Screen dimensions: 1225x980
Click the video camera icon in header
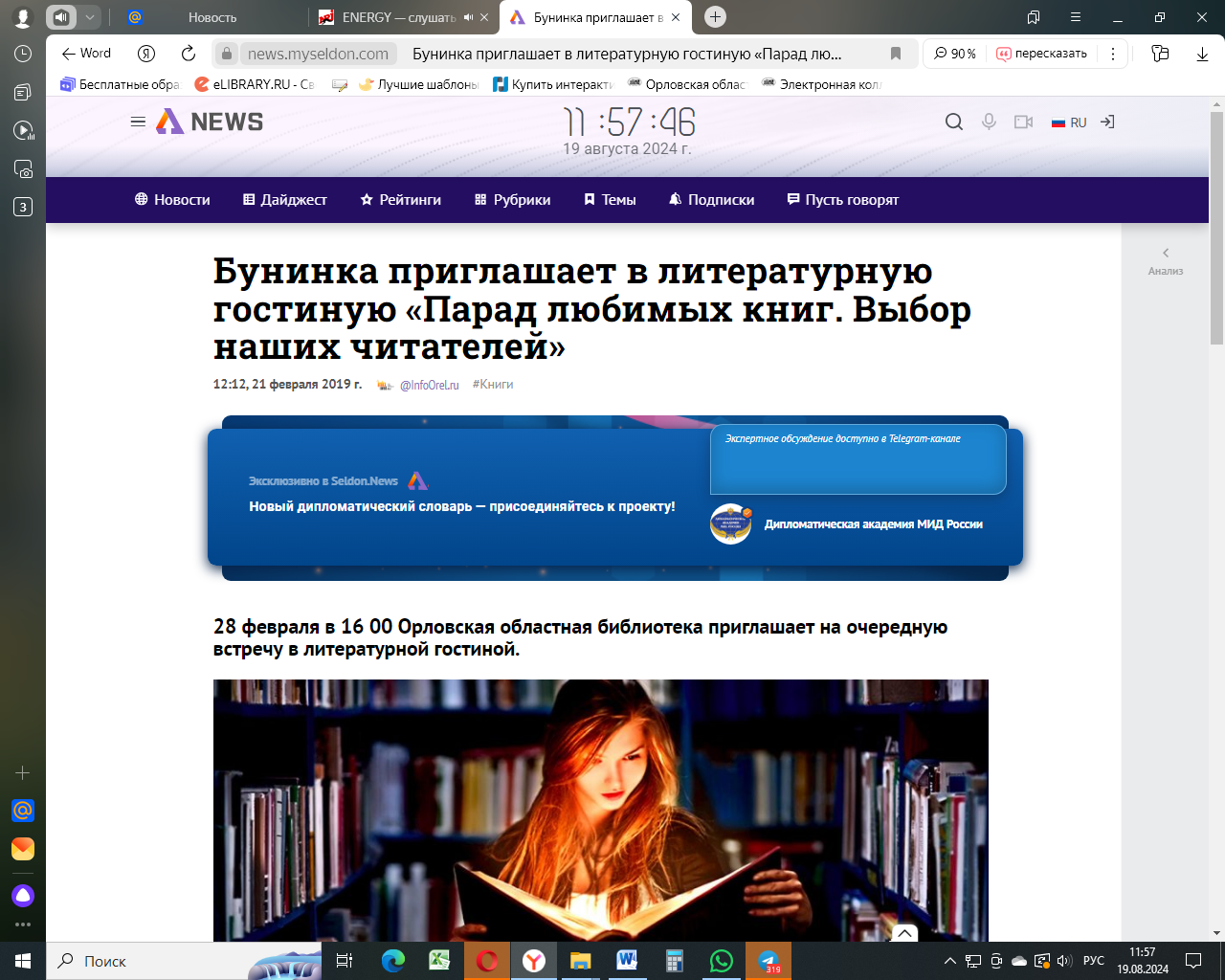tap(1023, 122)
